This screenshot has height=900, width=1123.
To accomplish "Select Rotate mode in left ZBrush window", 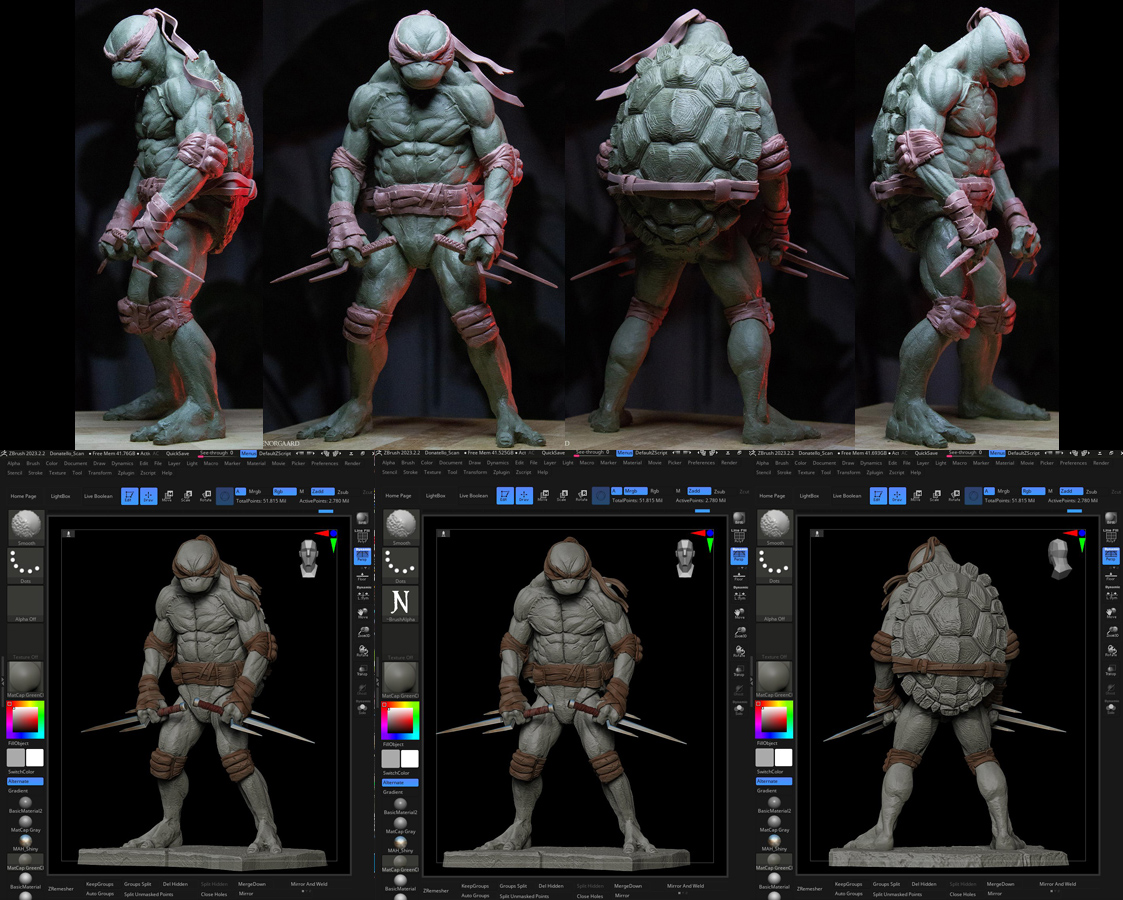I will [x=206, y=495].
